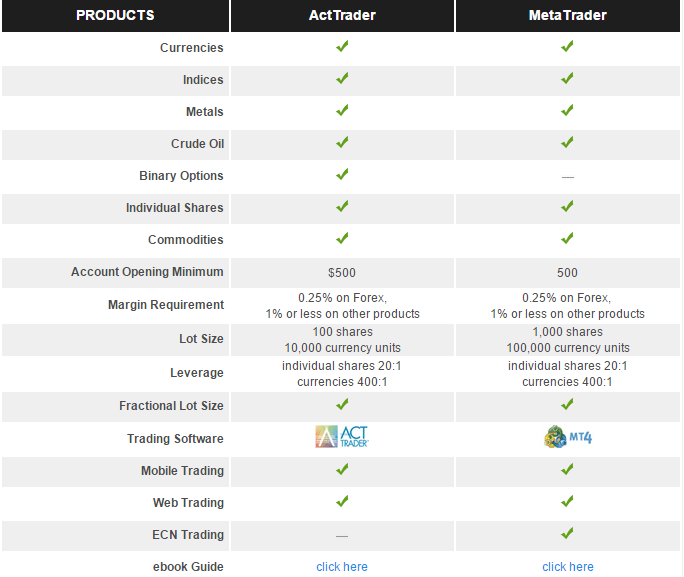Image resolution: width=684 pixels, height=577 pixels.
Task: Select the Mobile Trading row label
Action: (182, 471)
